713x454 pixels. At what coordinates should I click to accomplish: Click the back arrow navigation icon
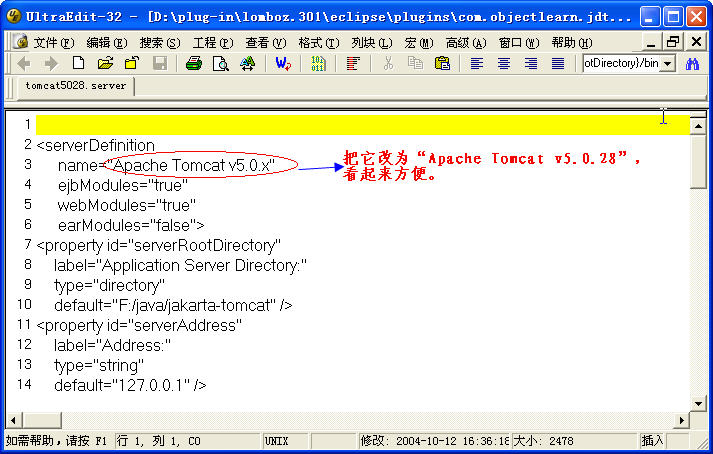(24, 63)
